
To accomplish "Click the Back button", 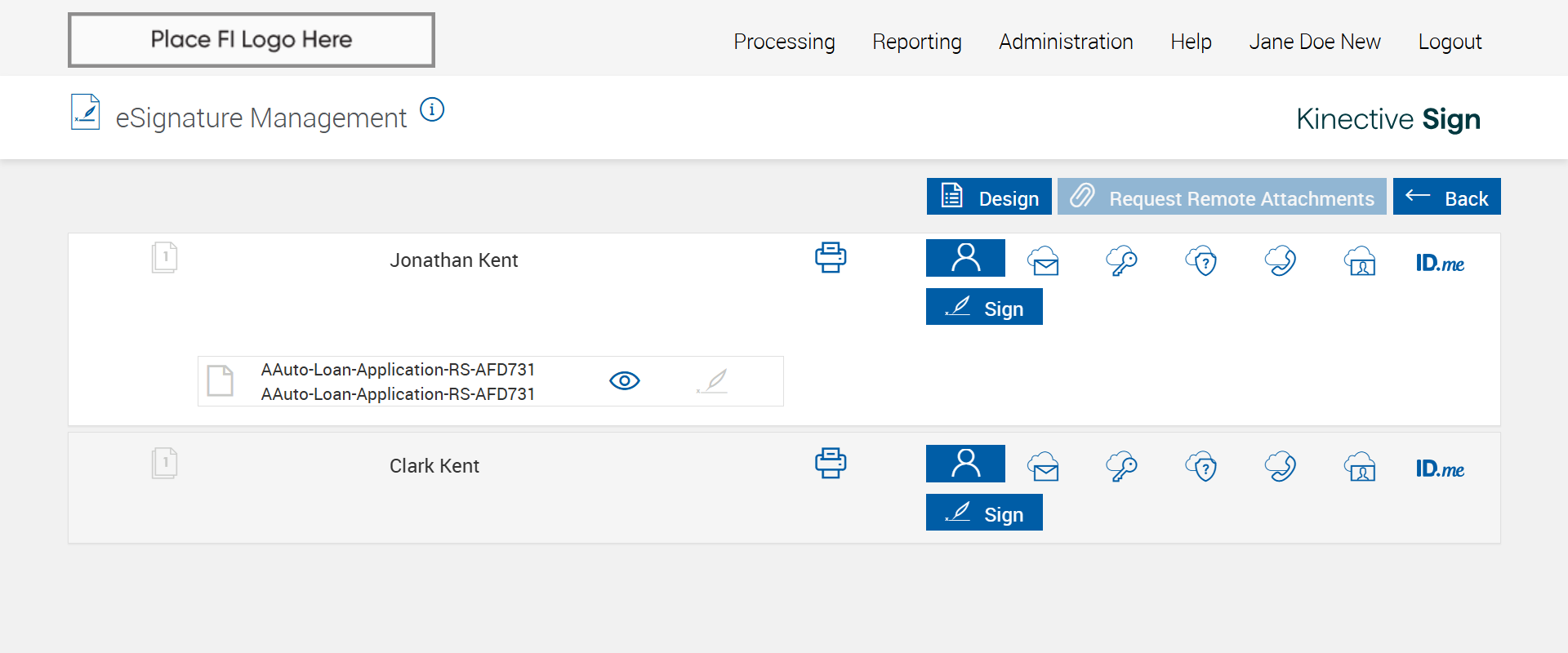I will (1446, 197).
